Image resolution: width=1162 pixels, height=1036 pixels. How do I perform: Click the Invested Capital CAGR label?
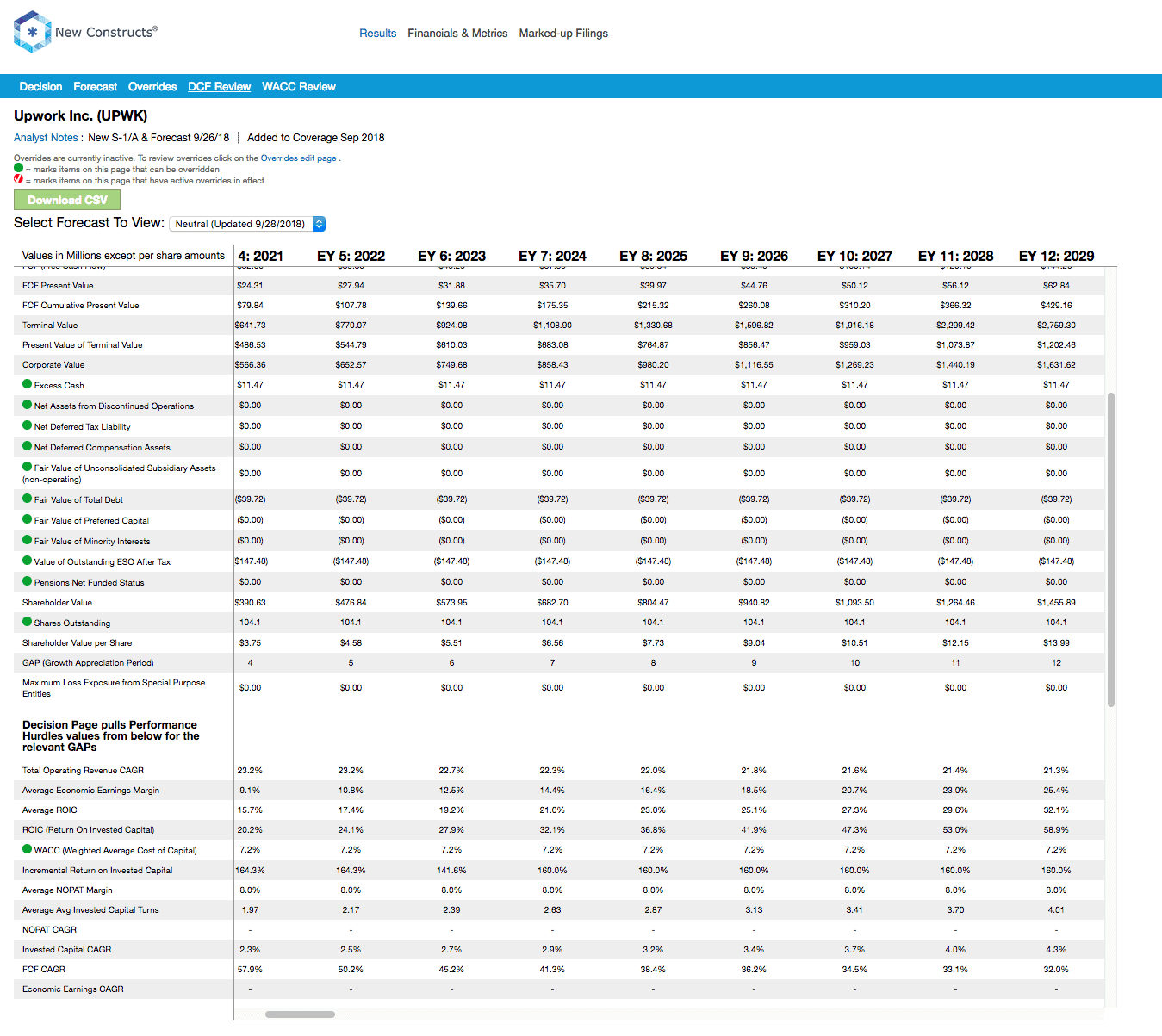coord(66,950)
